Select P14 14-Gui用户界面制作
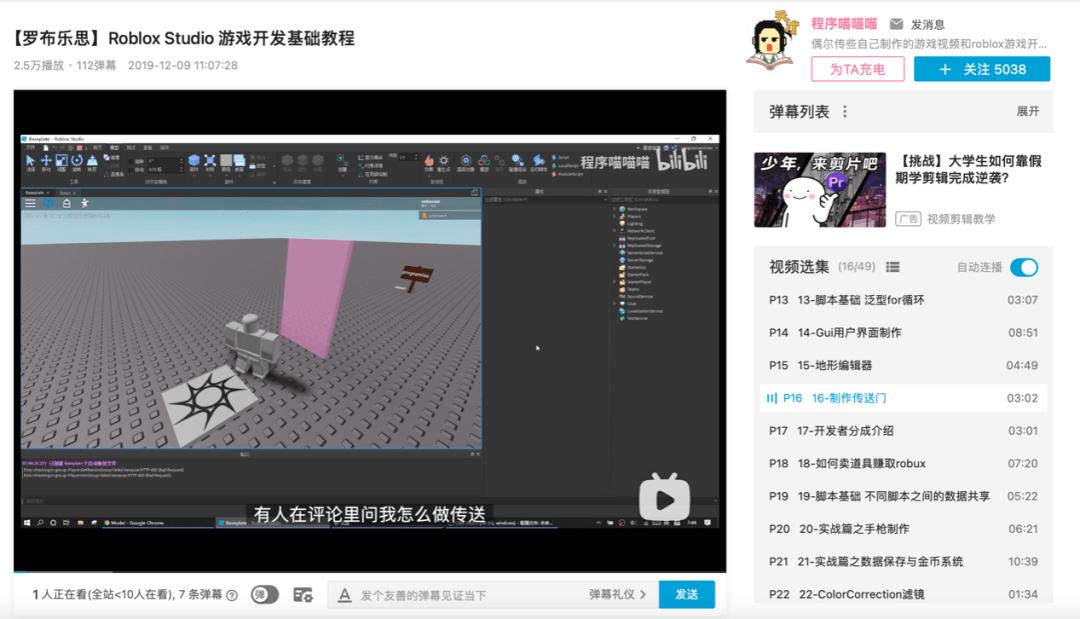 pyautogui.click(x=903, y=333)
